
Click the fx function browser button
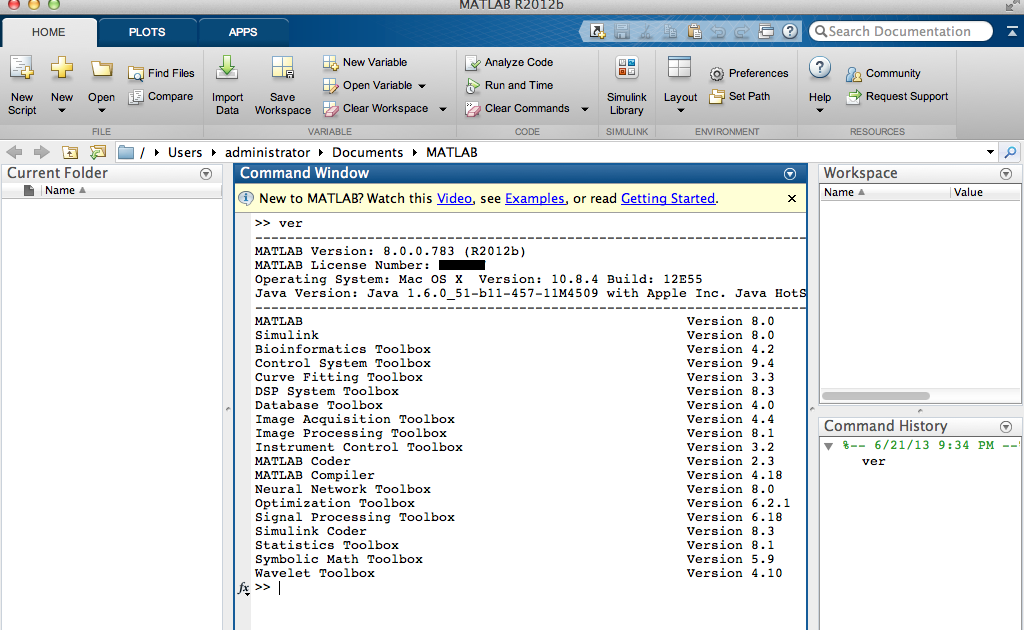click(244, 588)
